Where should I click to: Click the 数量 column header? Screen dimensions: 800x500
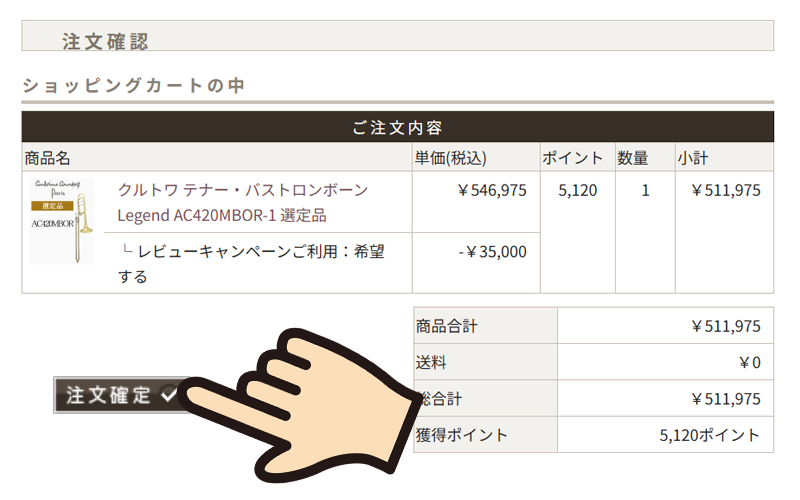[x=633, y=158]
